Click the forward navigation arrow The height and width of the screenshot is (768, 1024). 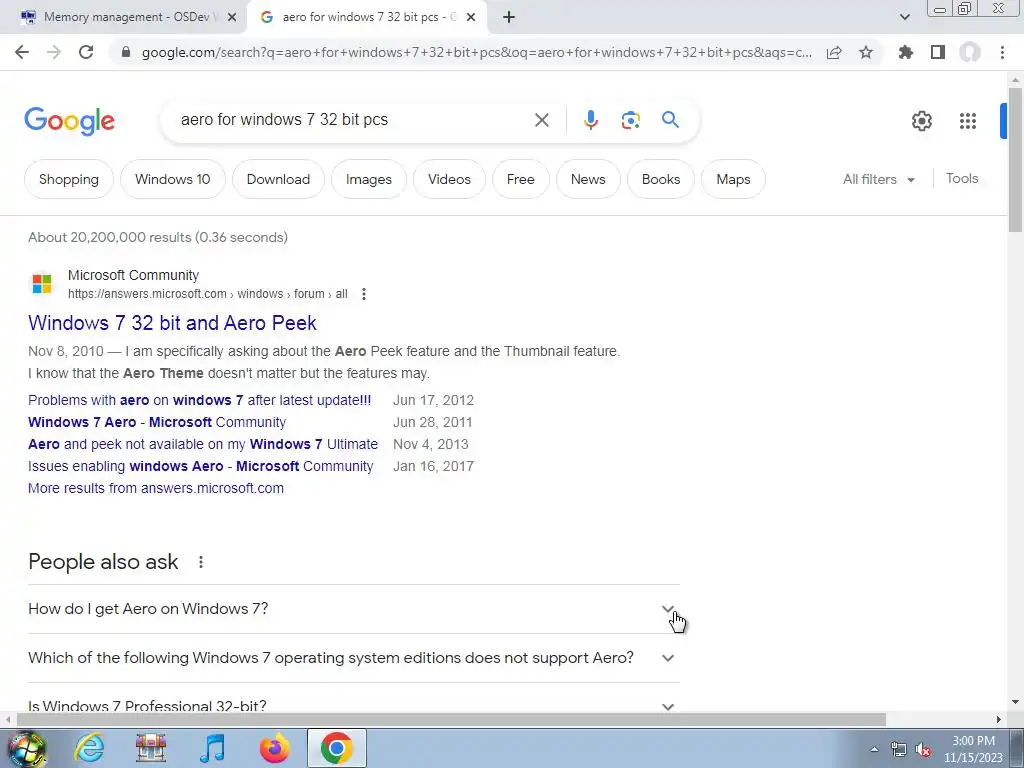click(x=54, y=52)
